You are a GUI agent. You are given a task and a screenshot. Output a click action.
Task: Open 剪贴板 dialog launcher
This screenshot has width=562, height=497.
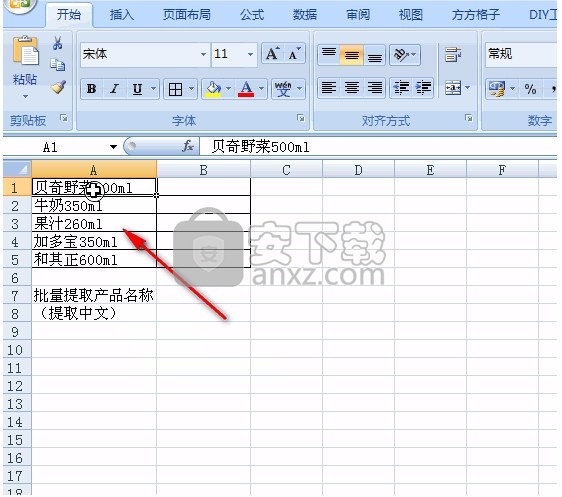click(64, 118)
